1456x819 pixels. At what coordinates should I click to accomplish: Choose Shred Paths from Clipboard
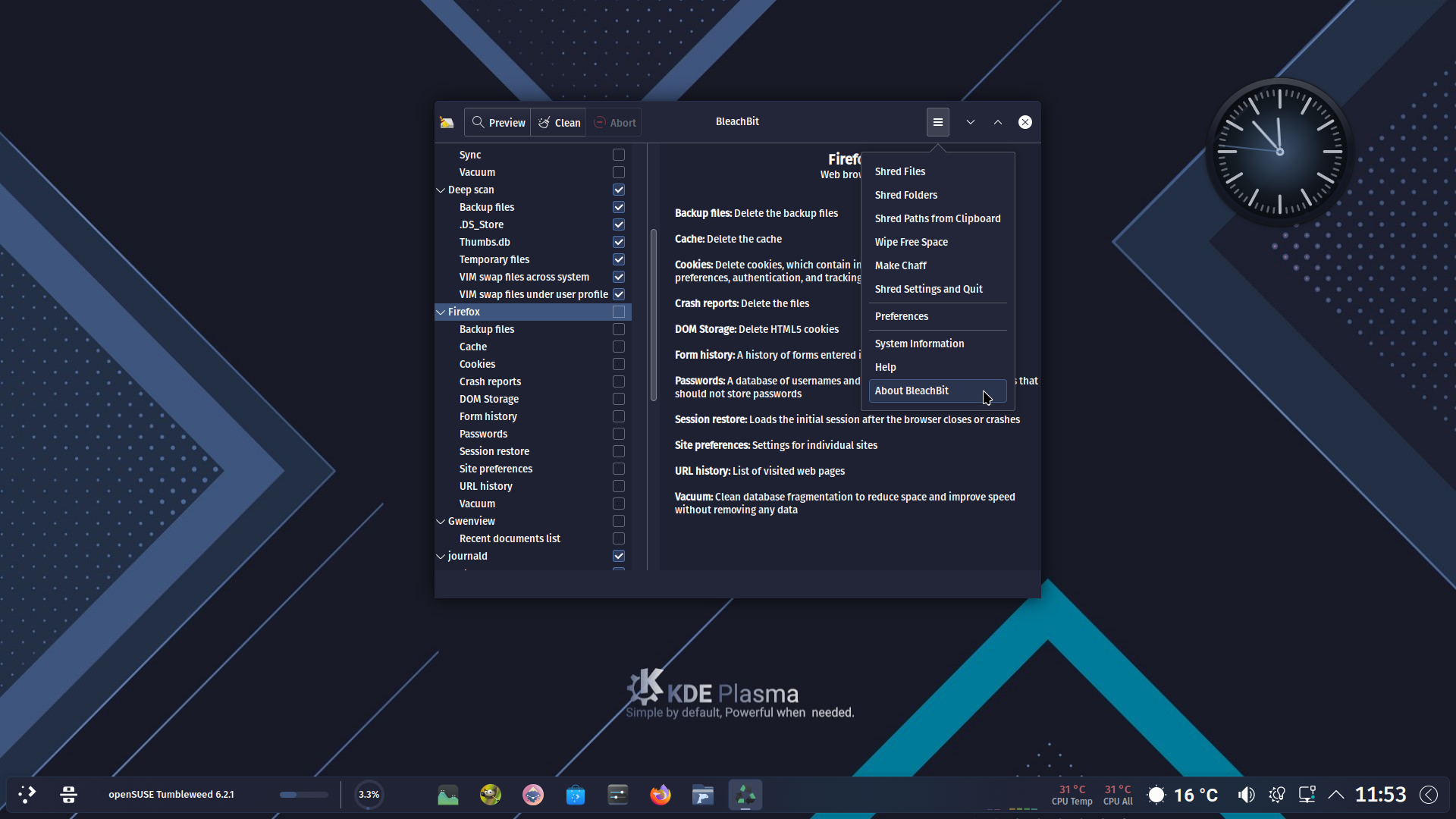[x=937, y=218]
